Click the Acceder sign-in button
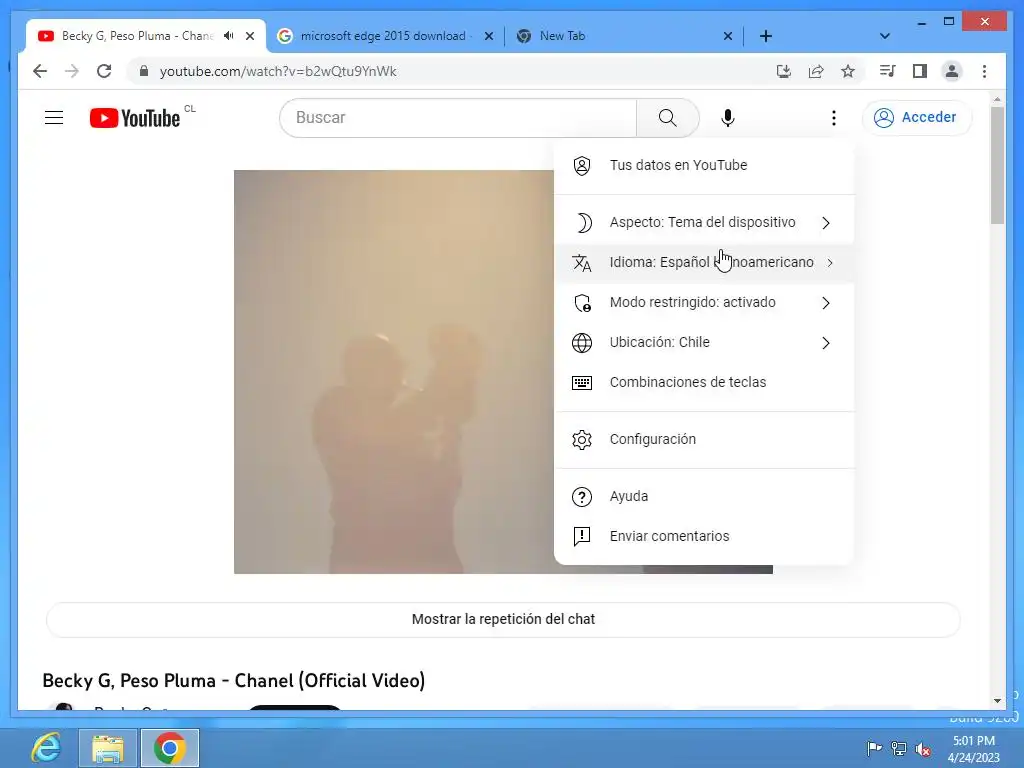The width and height of the screenshot is (1024, 768). tap(917, 118)
